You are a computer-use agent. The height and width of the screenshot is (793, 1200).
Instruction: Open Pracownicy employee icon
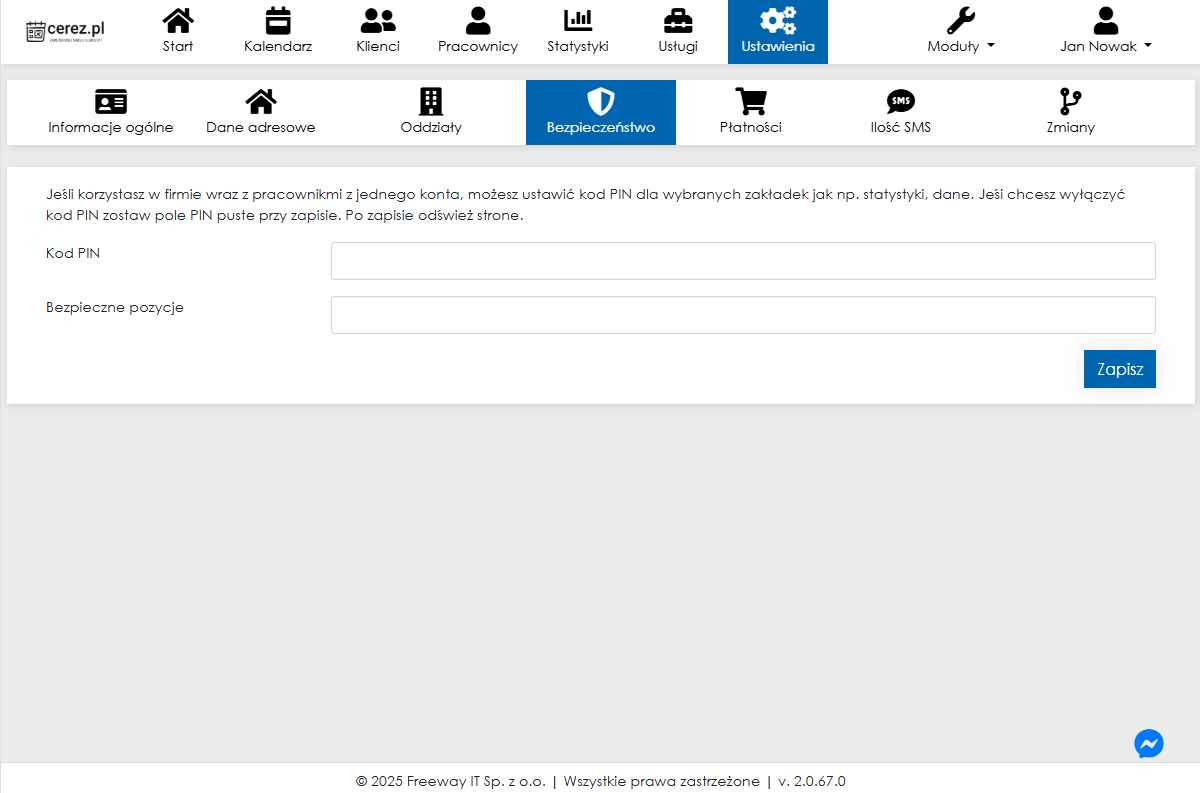(x=478, y=21)
